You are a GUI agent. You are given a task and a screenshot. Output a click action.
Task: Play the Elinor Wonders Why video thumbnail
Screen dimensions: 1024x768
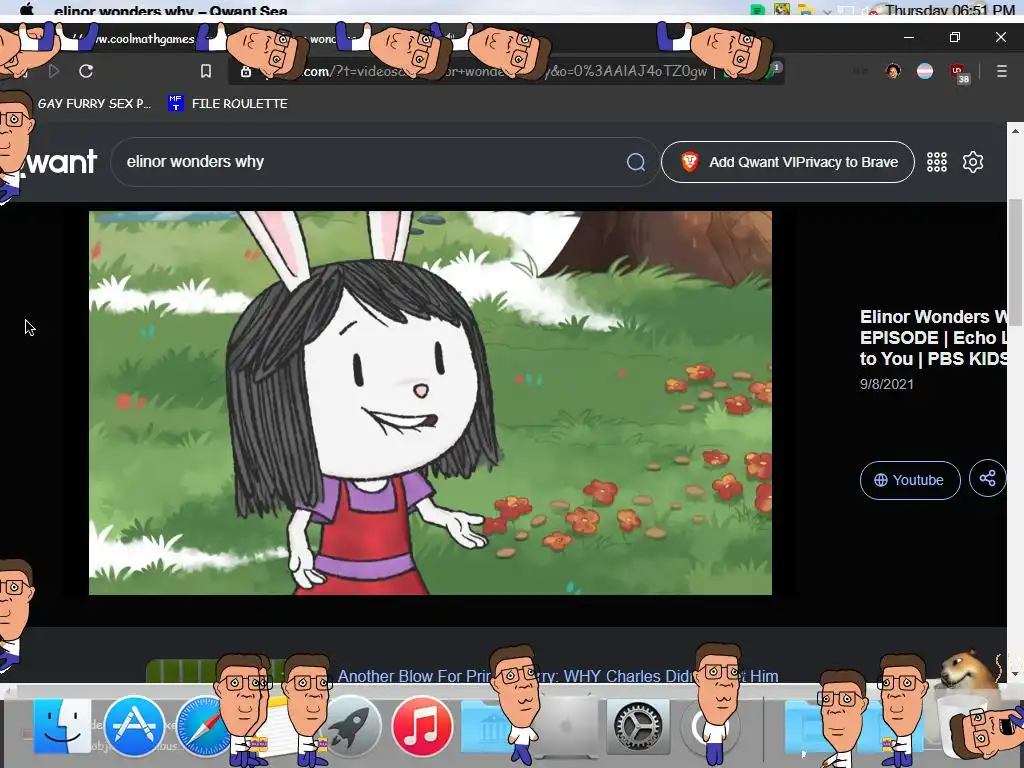(x=430, y=402)
